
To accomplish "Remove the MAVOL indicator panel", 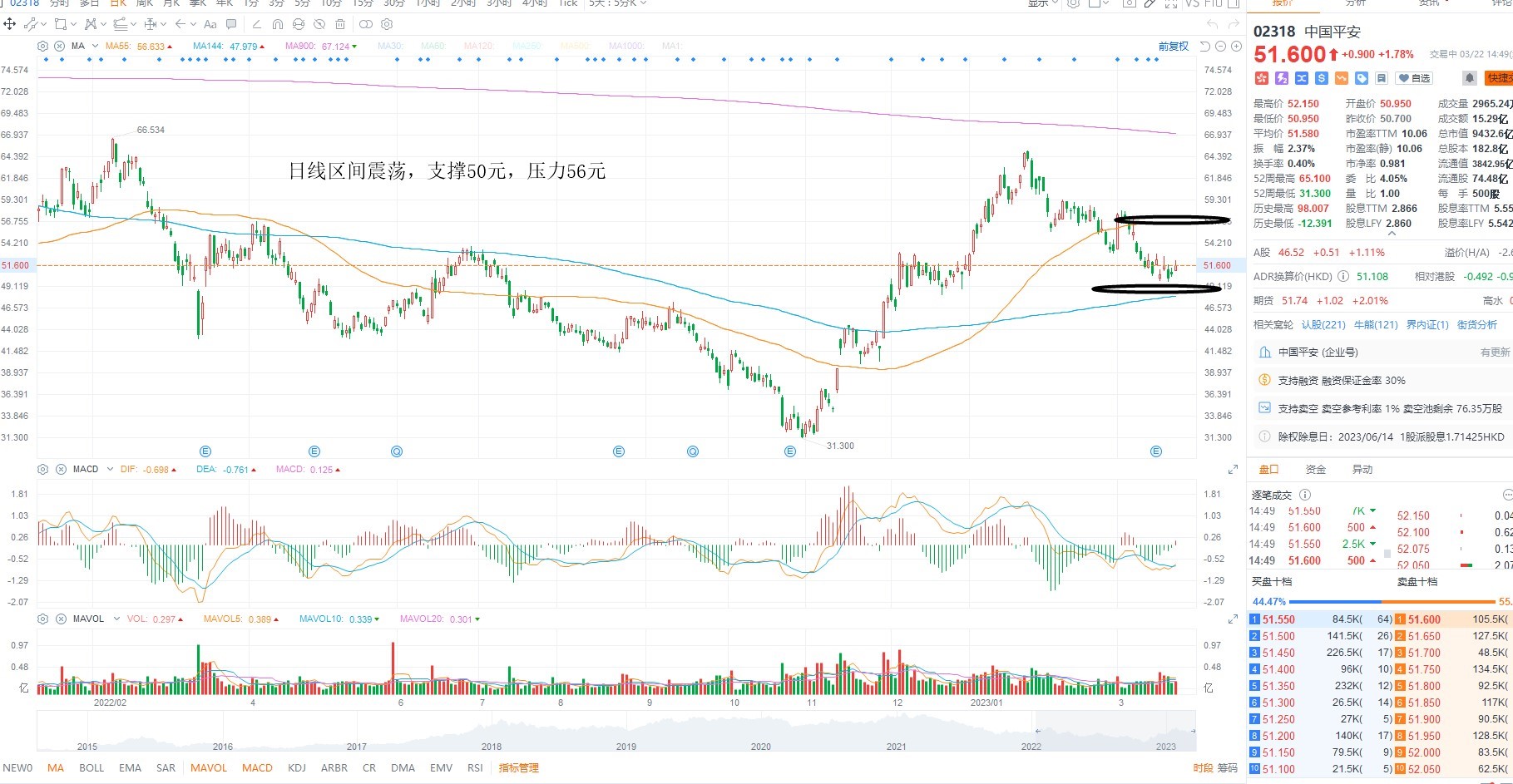I will point(61,619).
